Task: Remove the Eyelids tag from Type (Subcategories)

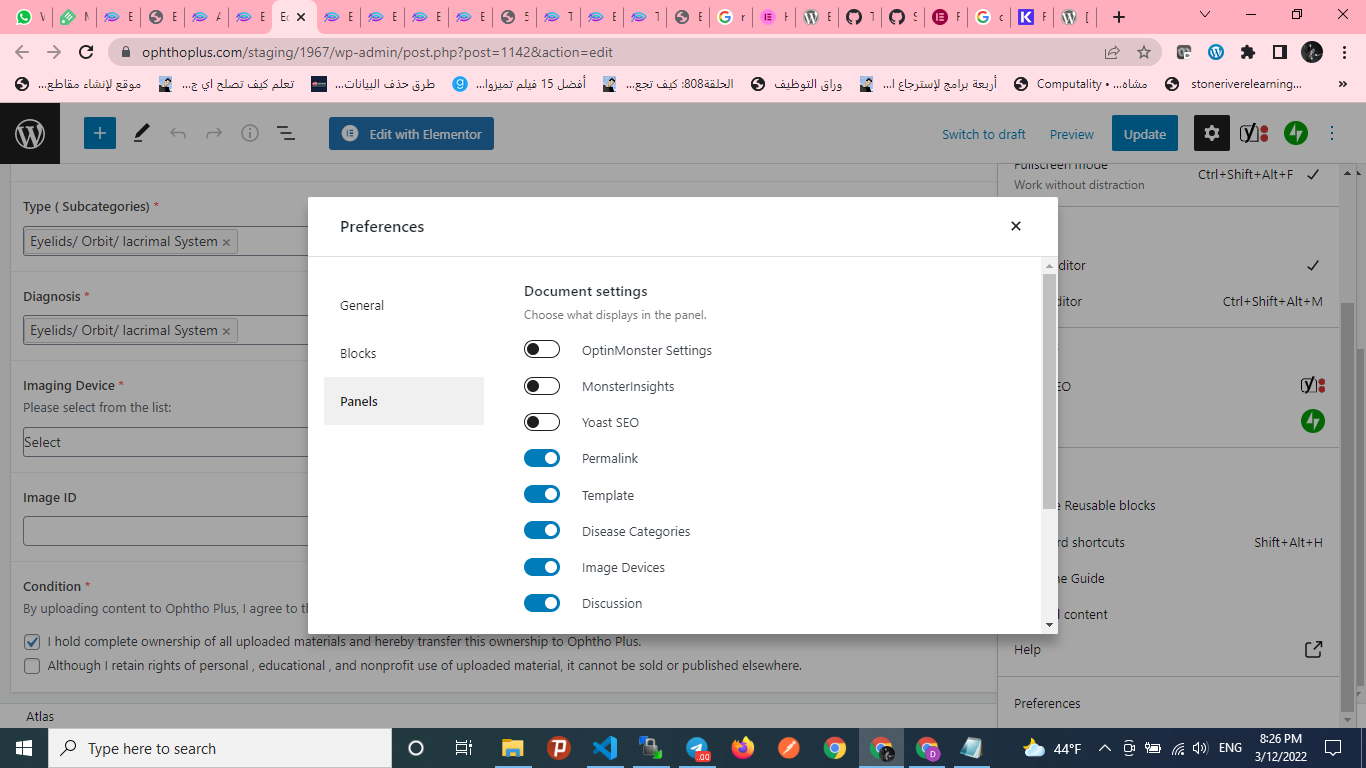Action: 226,242
